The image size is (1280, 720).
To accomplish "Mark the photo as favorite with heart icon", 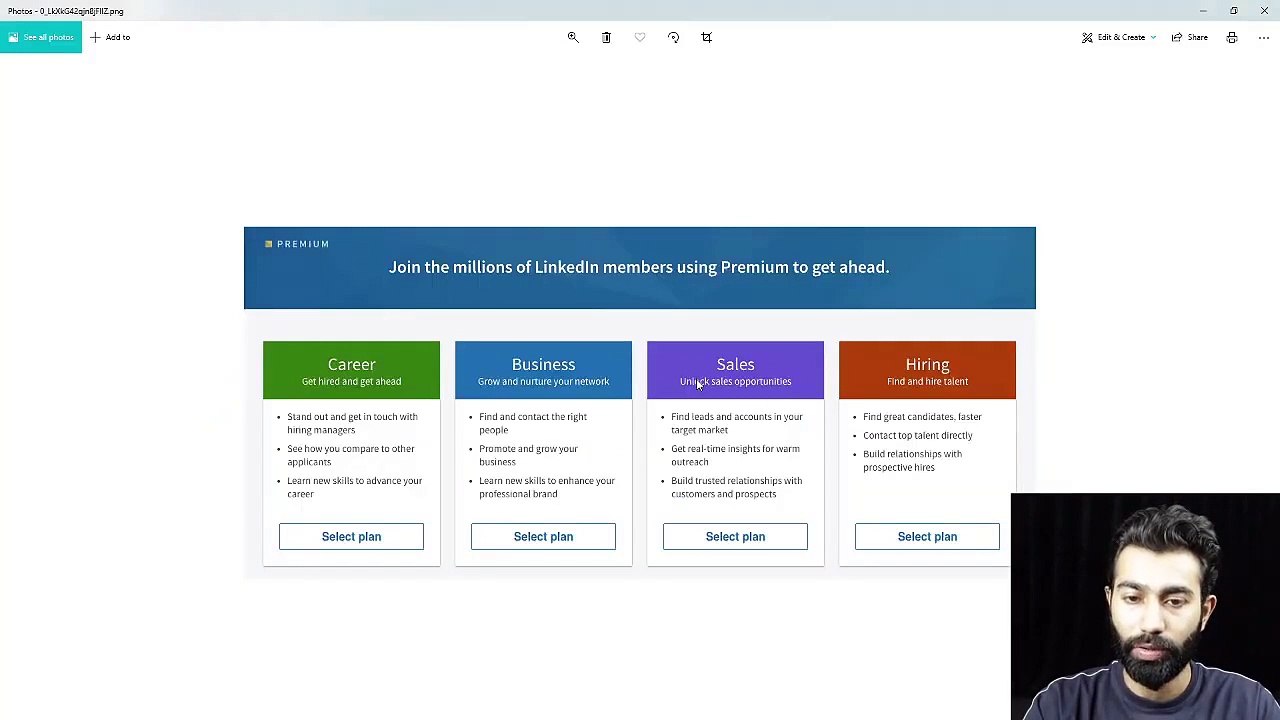I will point(640,37).
